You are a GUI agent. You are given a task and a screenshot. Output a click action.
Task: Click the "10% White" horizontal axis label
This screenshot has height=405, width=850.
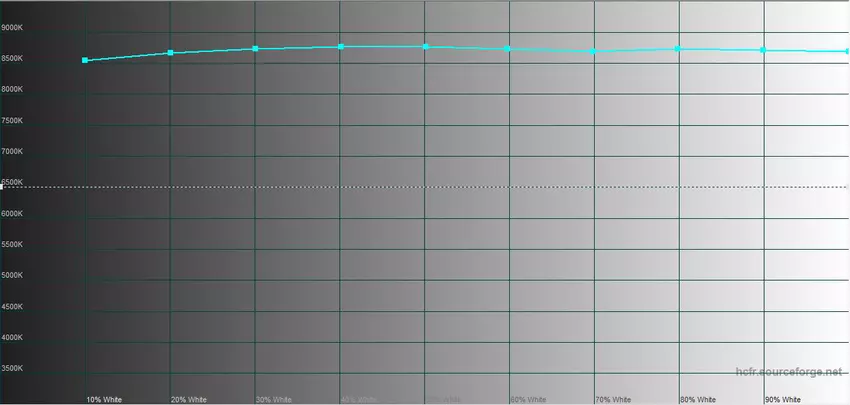click(104, 399)
